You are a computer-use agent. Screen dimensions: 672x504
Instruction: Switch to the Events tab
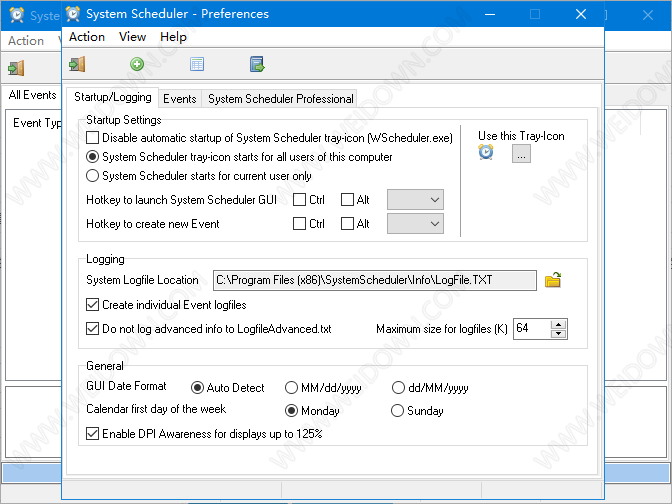[x=180, y=99]
